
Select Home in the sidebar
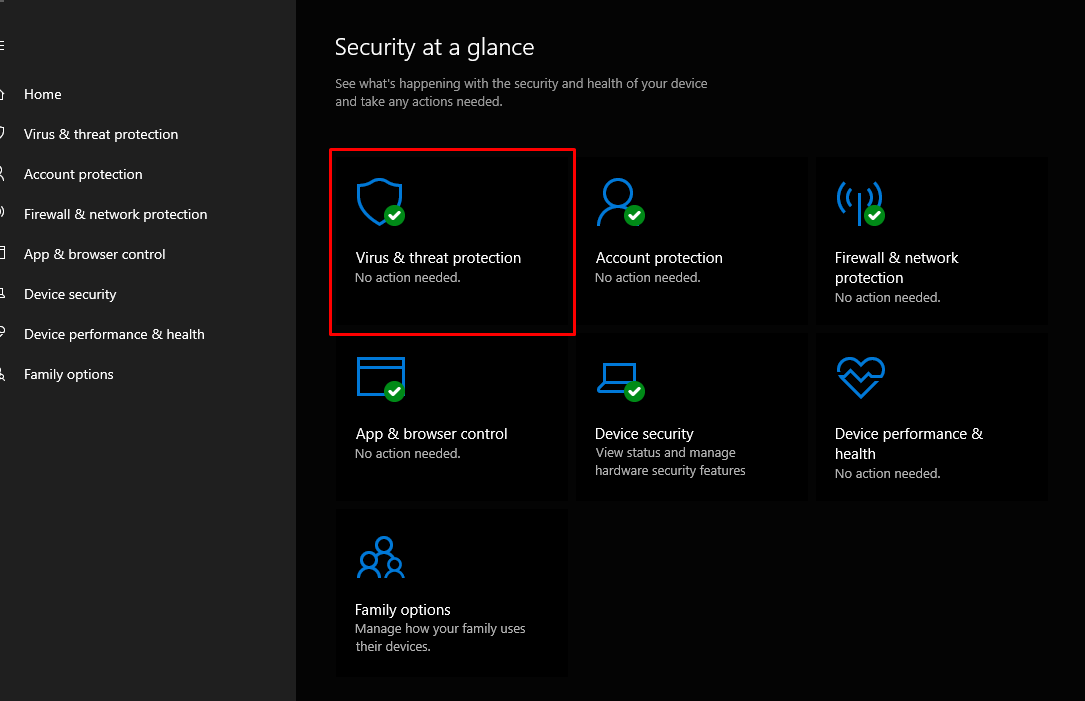43,94
